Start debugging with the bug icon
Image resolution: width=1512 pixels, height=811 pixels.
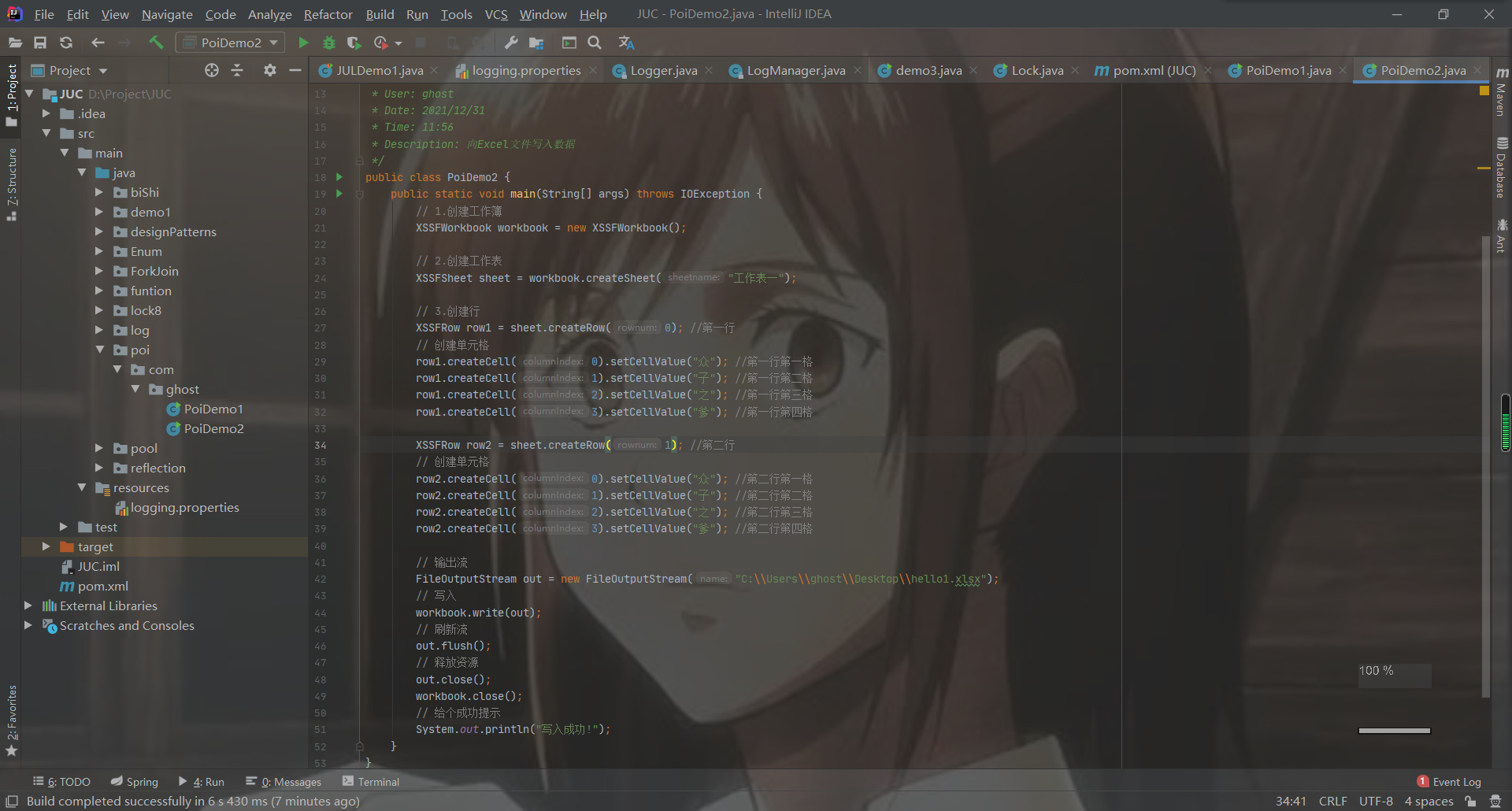329,43
